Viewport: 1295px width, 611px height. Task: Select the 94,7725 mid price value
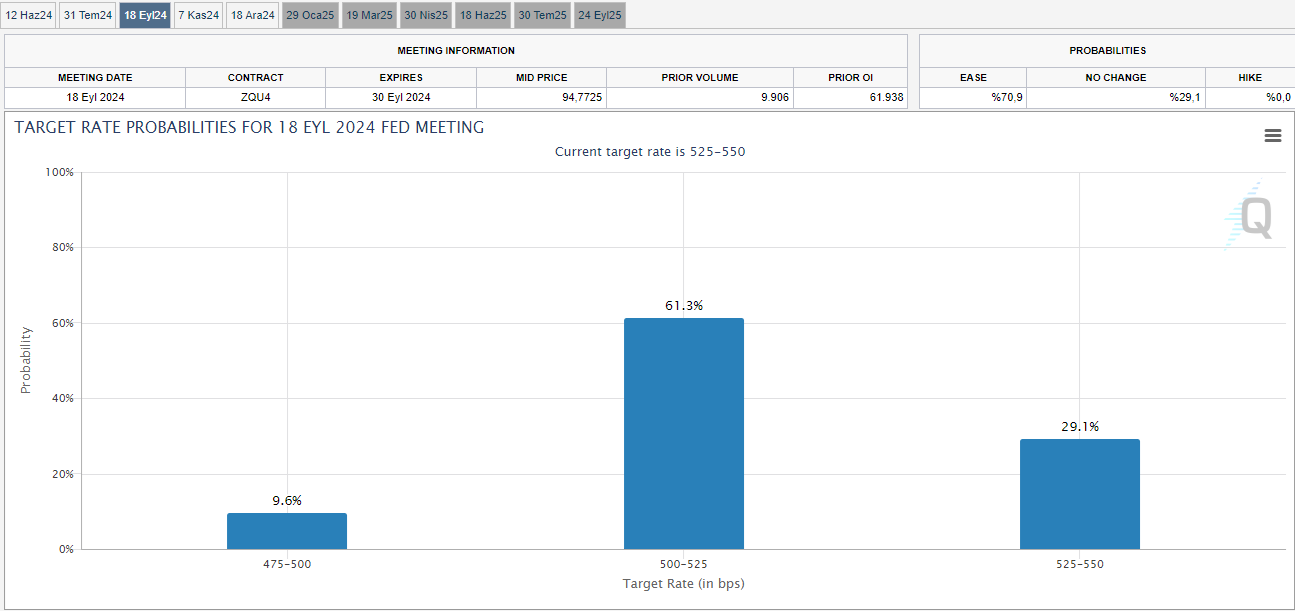point(541,97)
